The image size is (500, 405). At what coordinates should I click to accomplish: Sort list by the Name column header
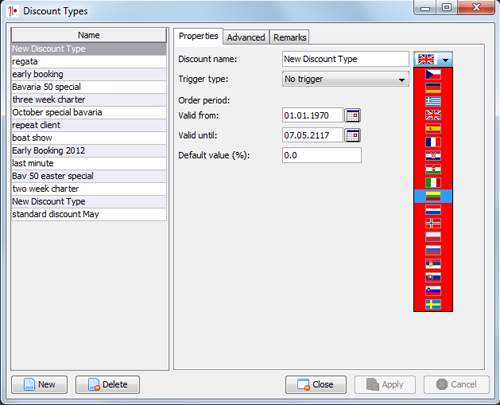pos(89,35)
